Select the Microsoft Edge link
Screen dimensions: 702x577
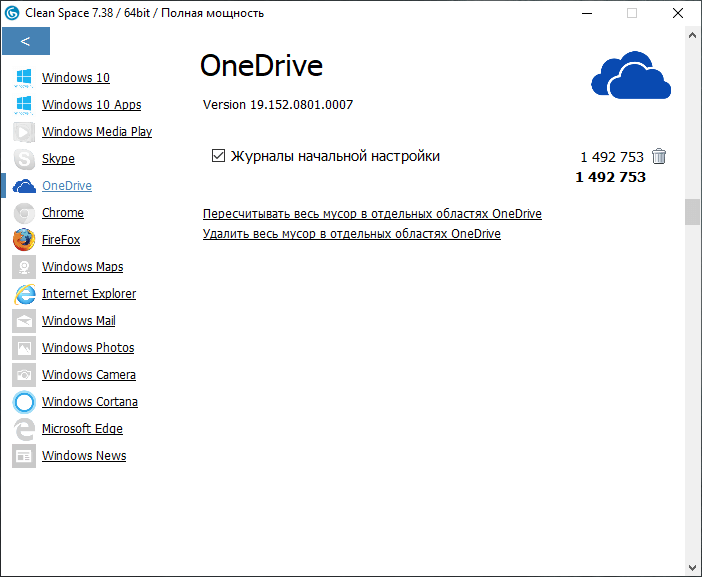pos(82,429)
